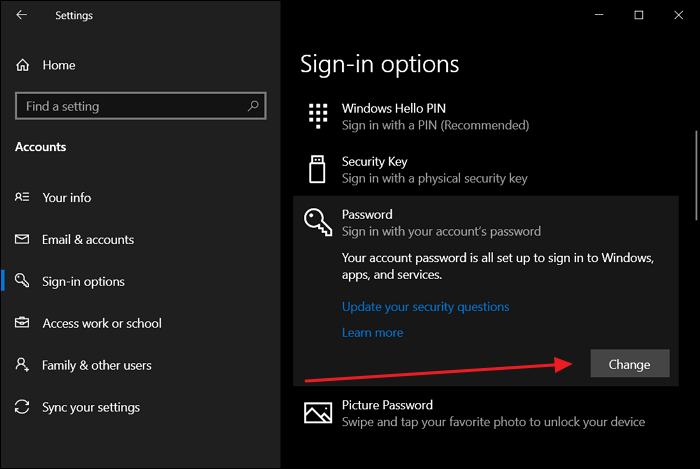Click the Sign-in options key icon in sidebar

(x=22, y=281)
